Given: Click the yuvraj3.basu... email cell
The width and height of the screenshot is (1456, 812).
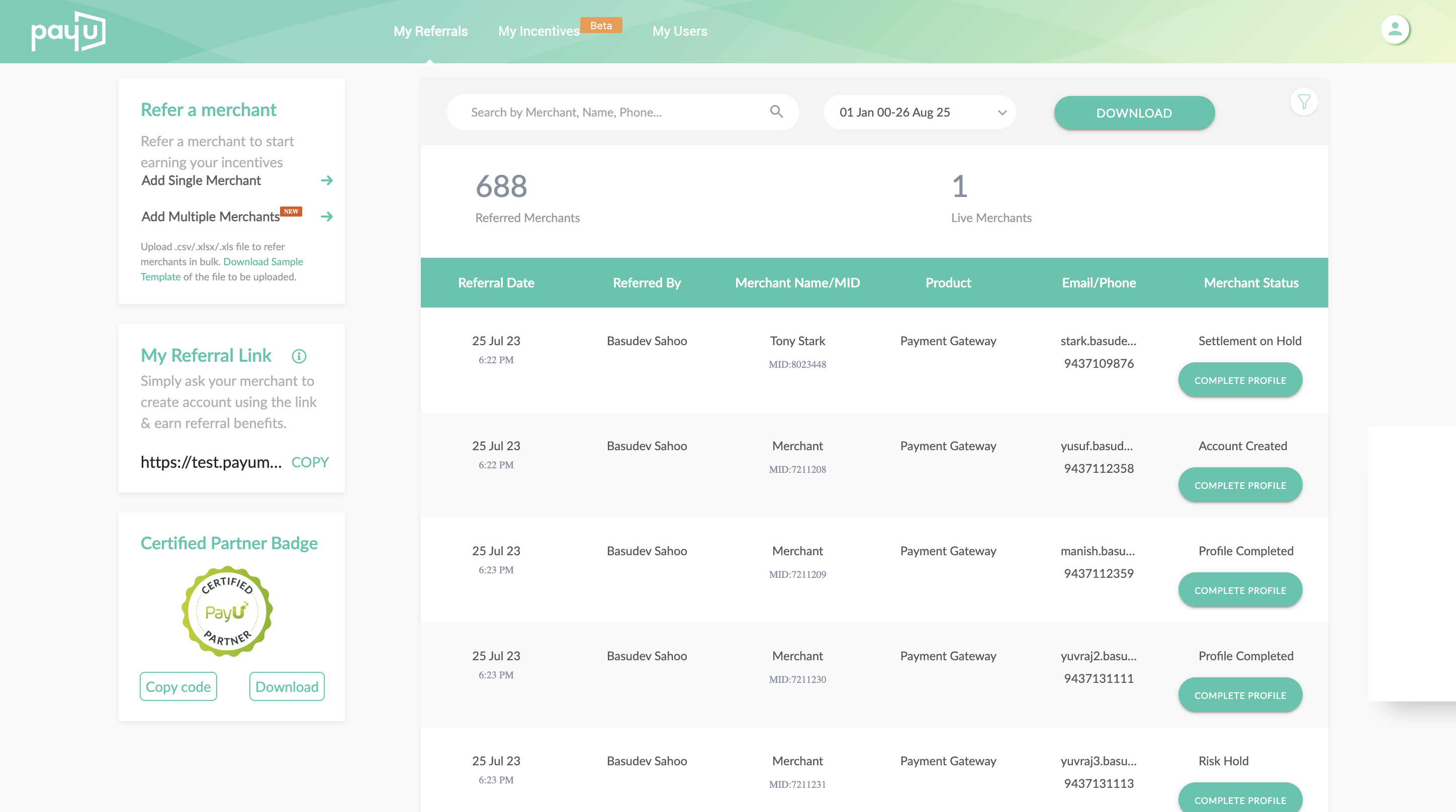Looking at the screenshot, I should click(x=1098, y=761).
